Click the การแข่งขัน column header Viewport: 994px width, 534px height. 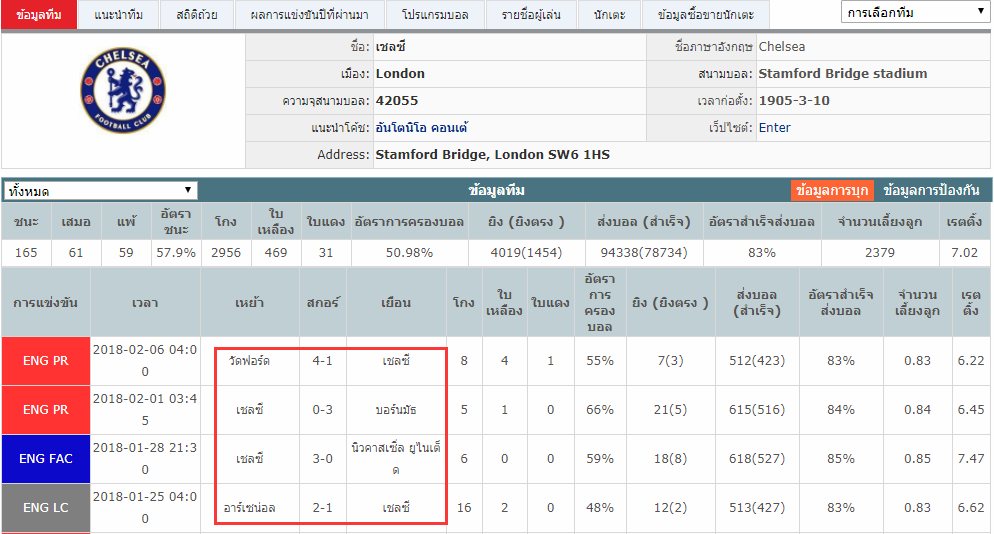pyautogui.click(x=46, y=303)
